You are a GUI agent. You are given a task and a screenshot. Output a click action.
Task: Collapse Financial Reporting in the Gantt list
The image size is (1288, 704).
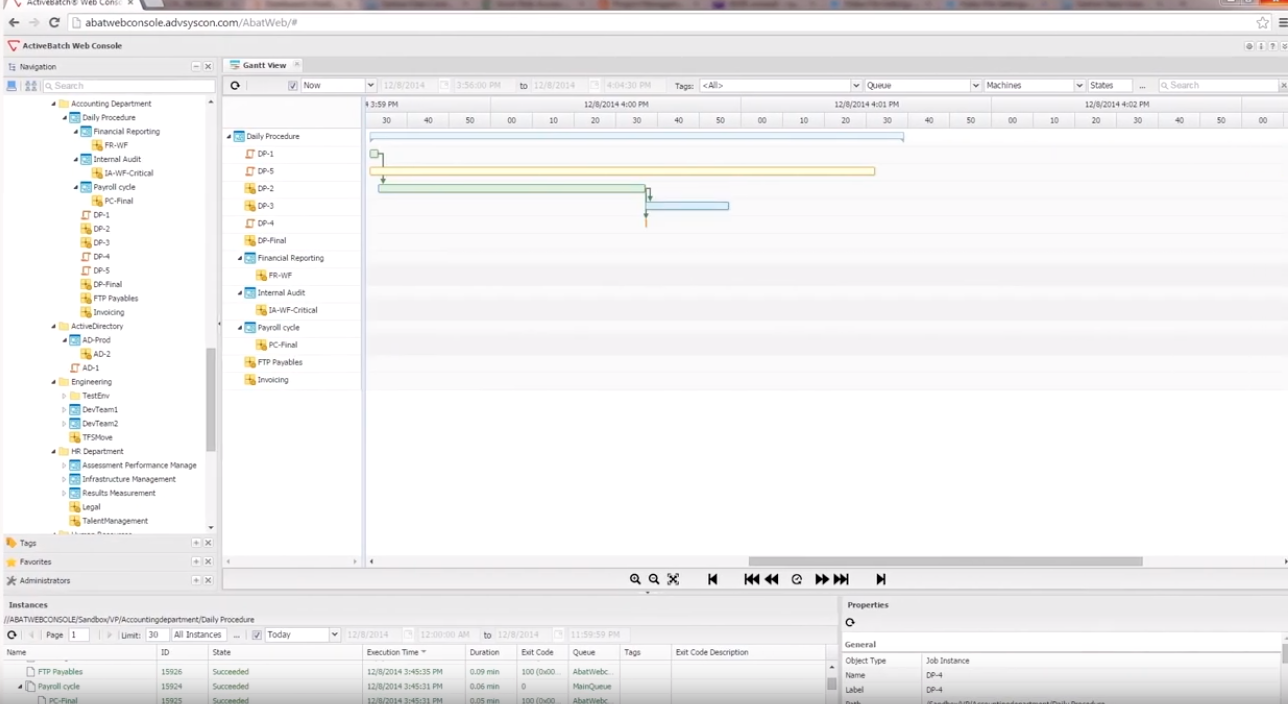pos(240,258)
